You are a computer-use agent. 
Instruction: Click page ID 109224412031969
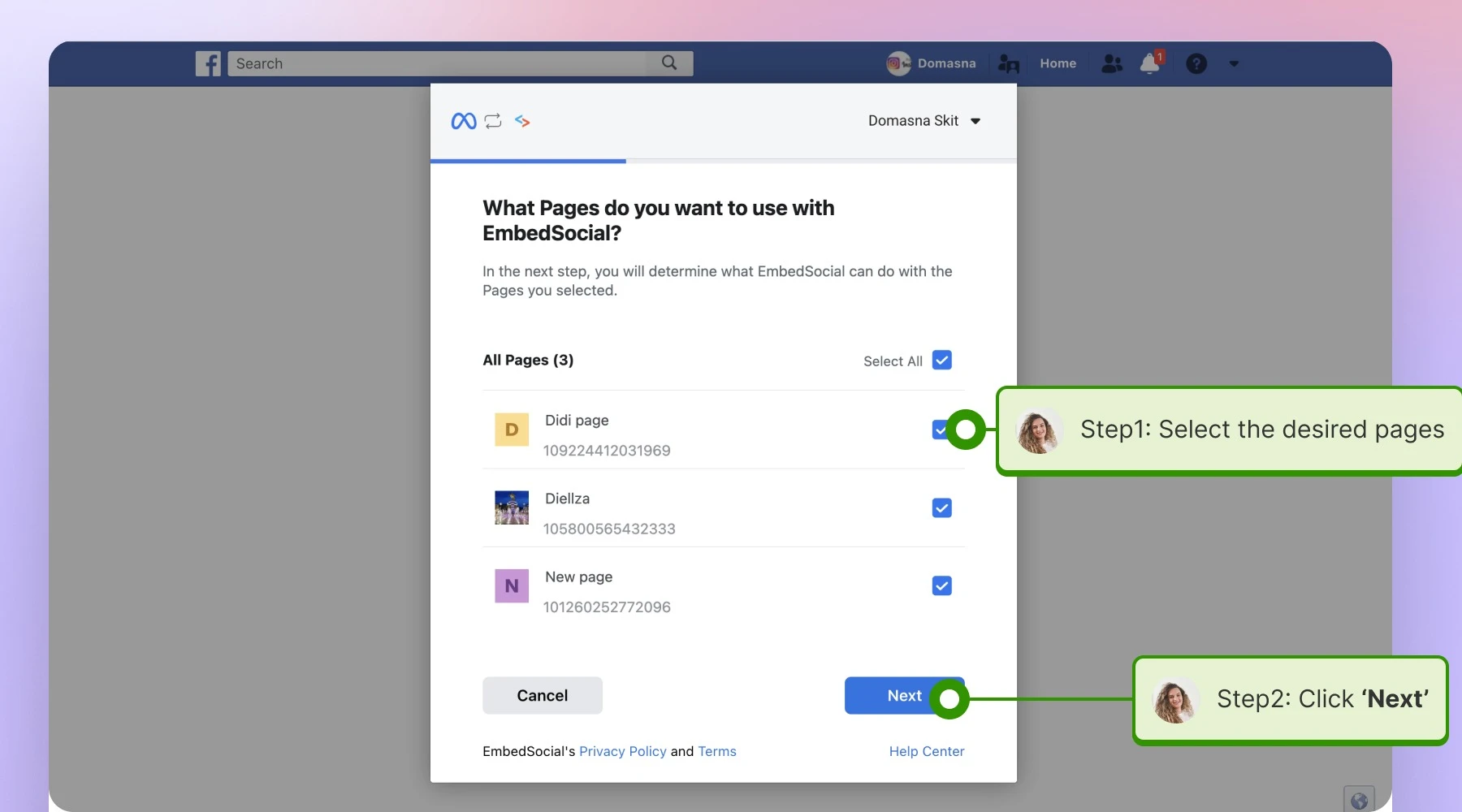point(607,451)
